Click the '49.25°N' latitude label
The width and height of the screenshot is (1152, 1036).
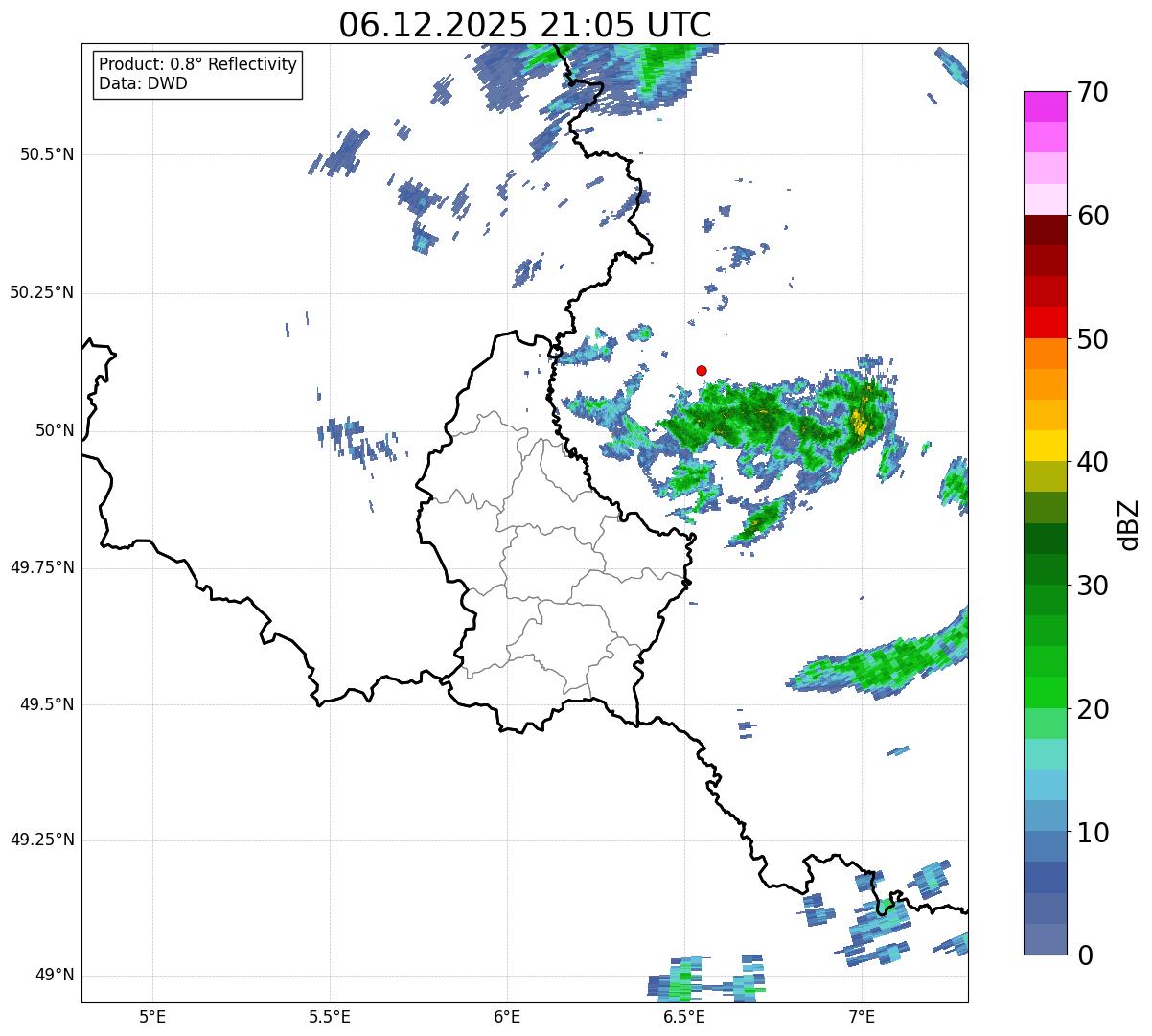[42, 840]
